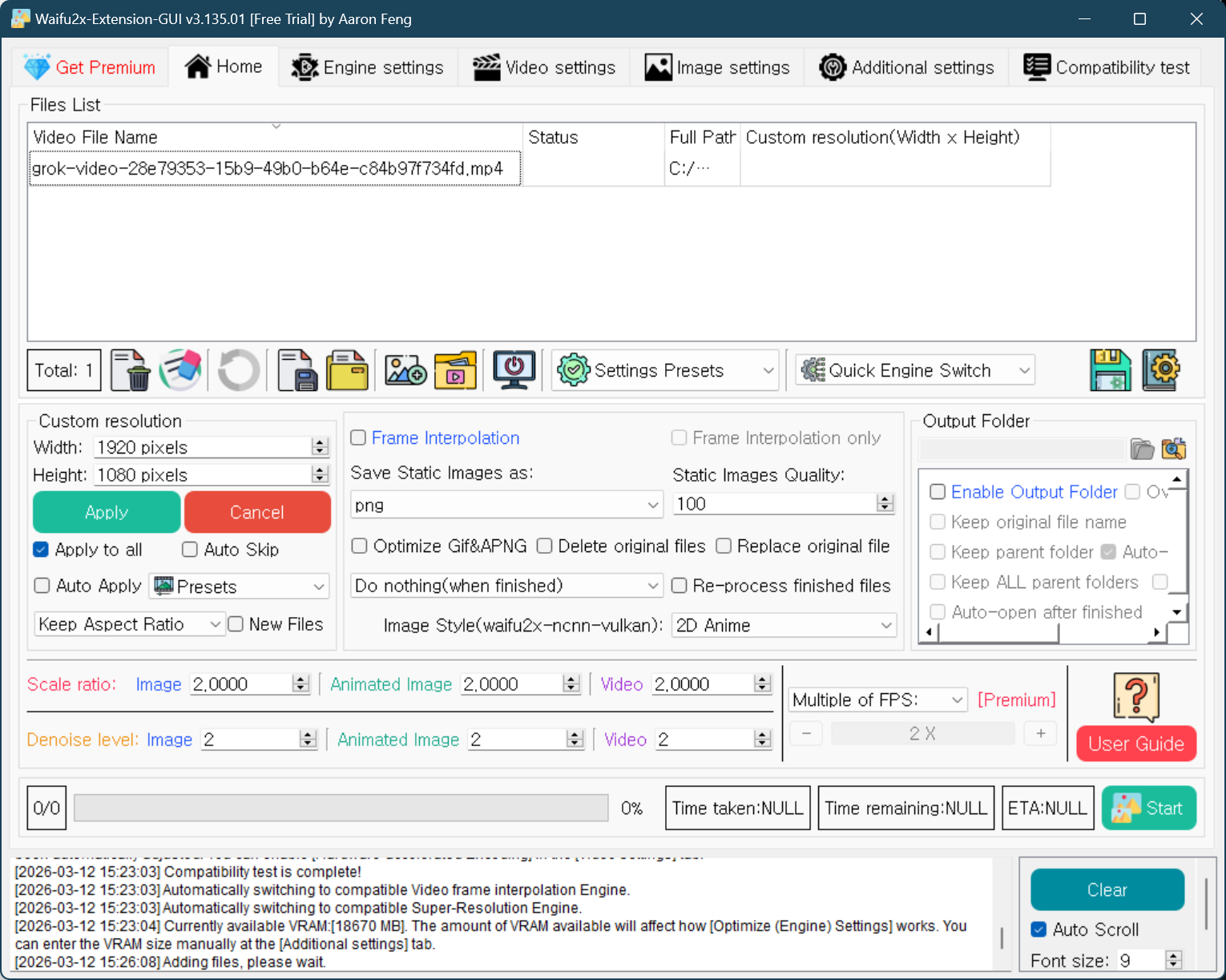Viewport: 1226px width, 980px height.
Task: Click the save files list icon
Action: 297,370
